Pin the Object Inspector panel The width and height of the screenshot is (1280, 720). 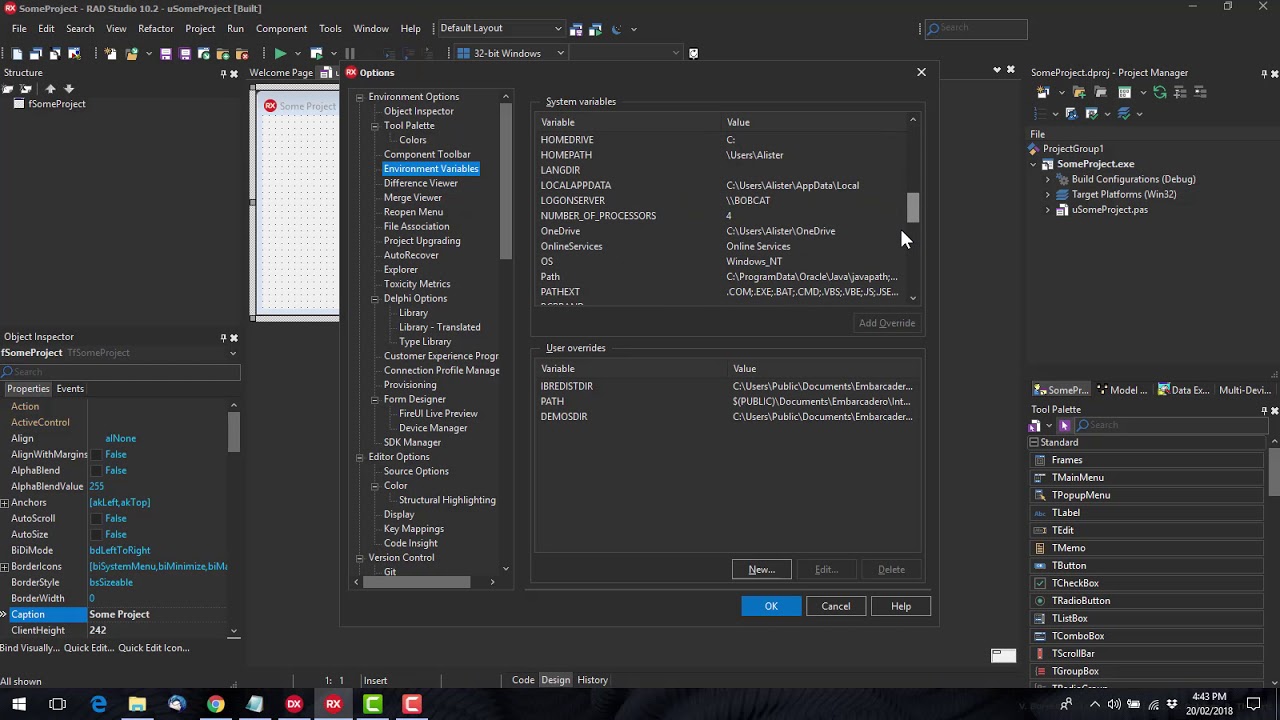point(223,337)
